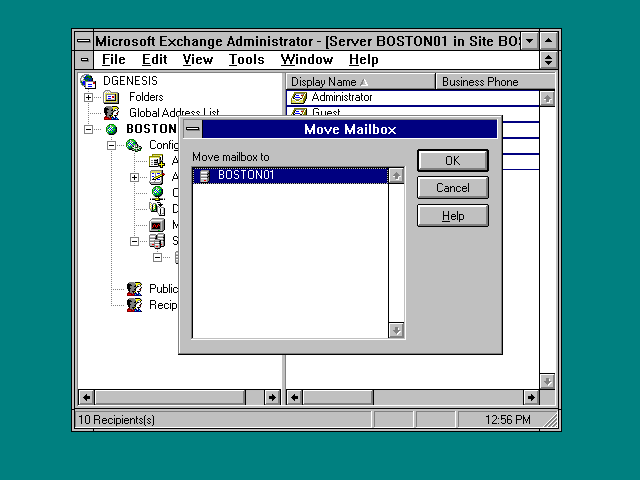Select the BOSTON site globe icon
Viewport: 640px width, 480px height.
[111, 129]
